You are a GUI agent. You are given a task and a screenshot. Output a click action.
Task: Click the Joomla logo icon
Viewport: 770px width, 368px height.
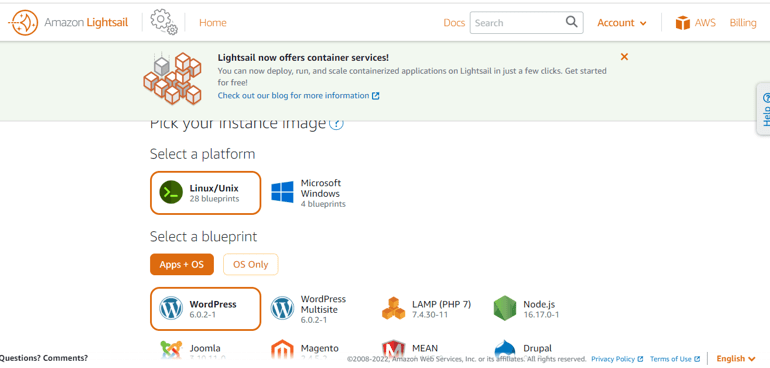[171, 350]
